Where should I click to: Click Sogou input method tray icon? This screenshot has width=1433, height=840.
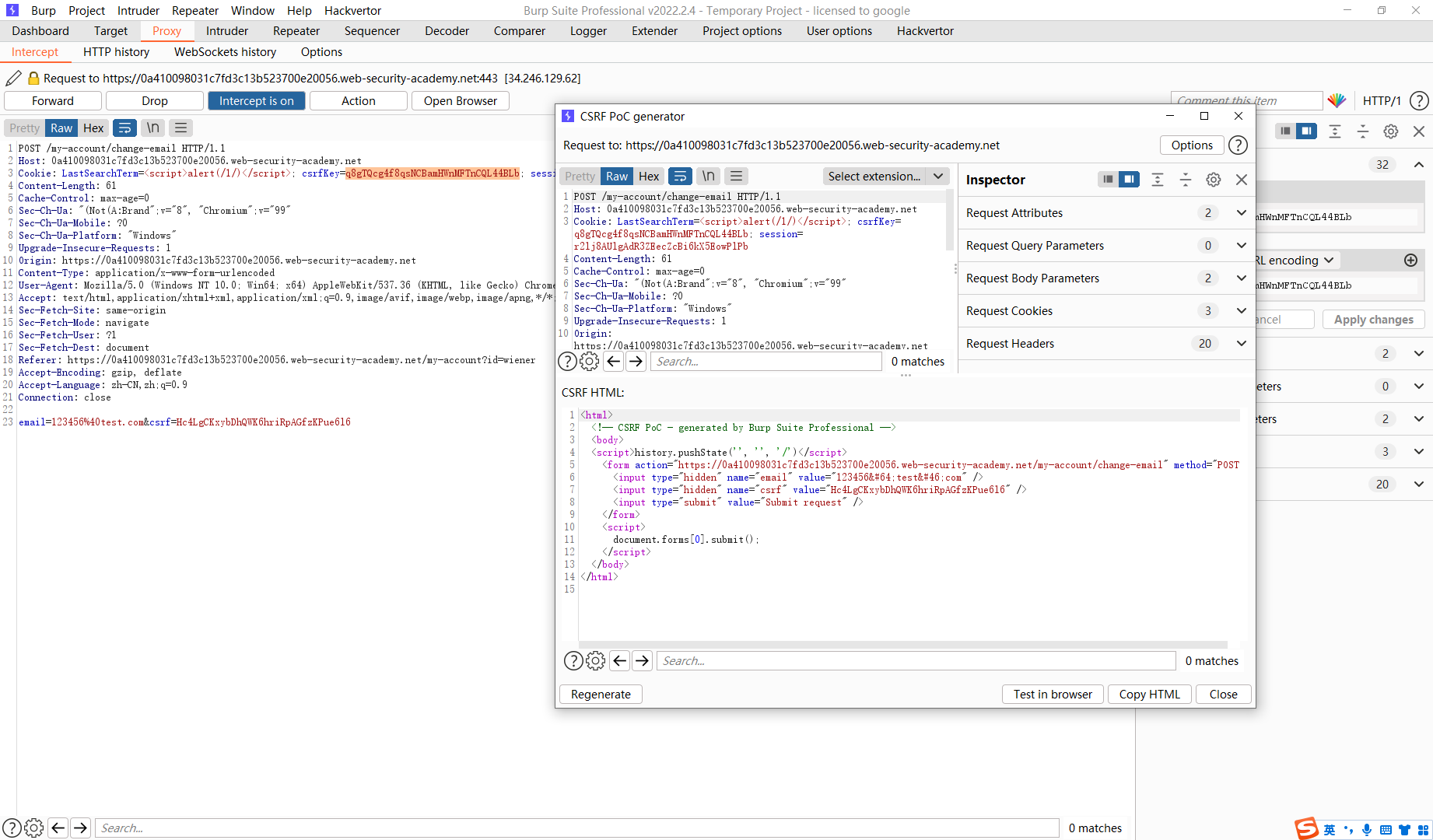[1306, 828]
